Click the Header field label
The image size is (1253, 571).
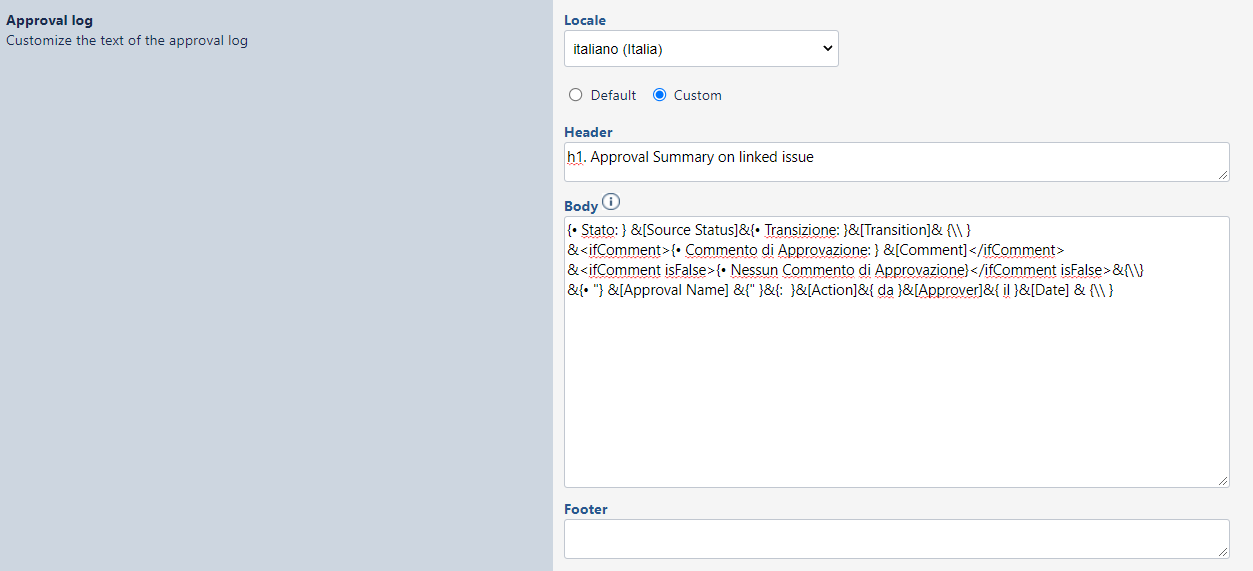tap(588, 132)
